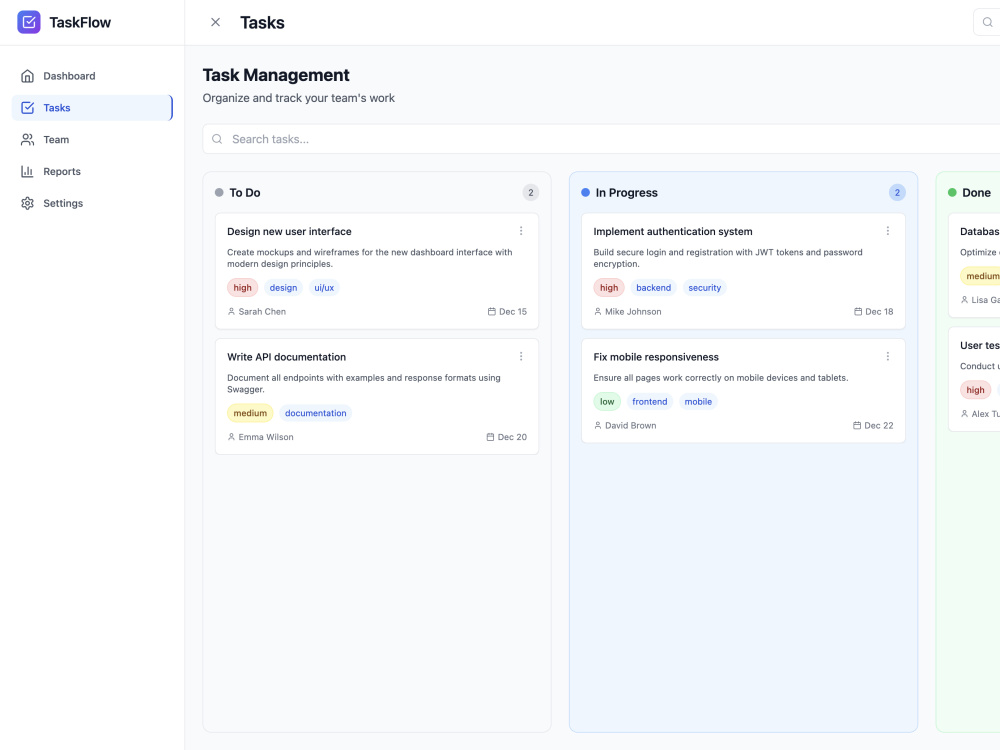This screenshot has width=1000, height=750.
Task: Click assignee Mike Johnson
Action: [633, 312]
